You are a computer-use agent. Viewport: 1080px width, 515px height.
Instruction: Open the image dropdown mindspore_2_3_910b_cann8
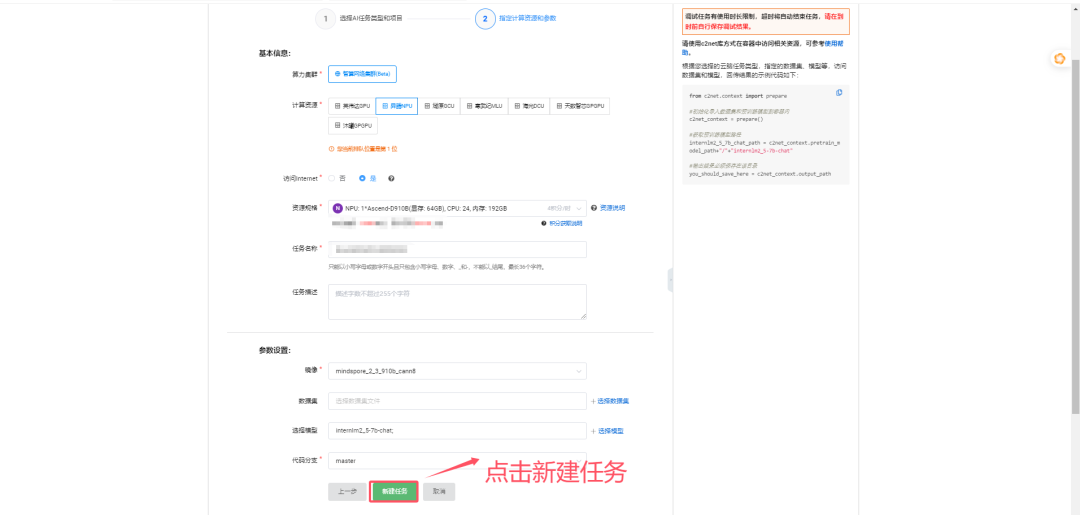tap(457, 371)
